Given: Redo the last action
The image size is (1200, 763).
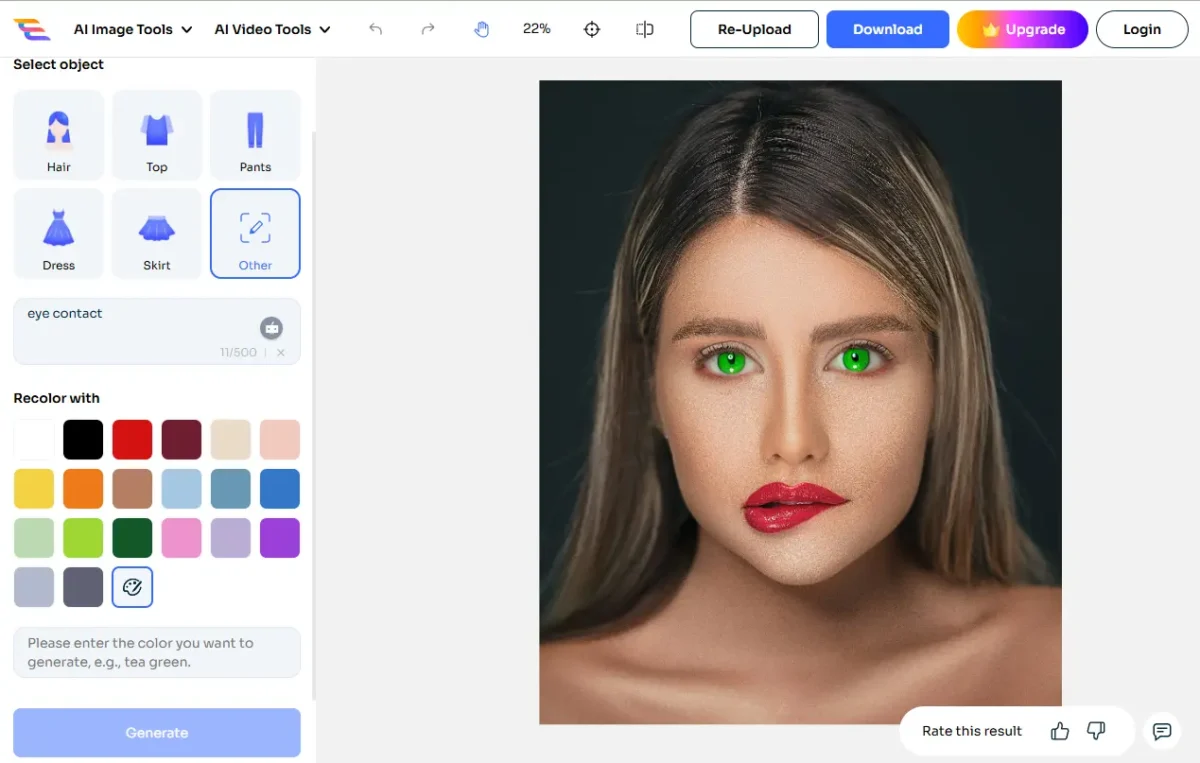Looking at the screenshot, I should (428, 29).
